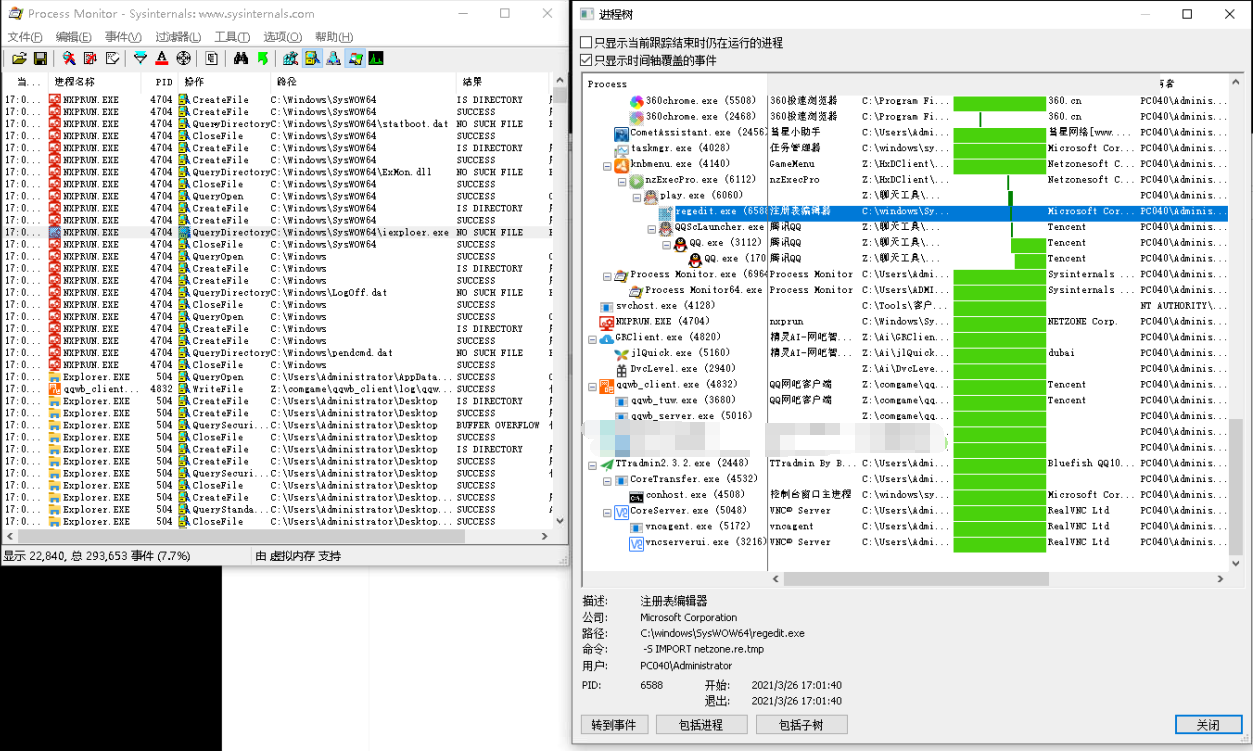Collapse the TTradmin2.3.2.exe node
This screenshot has width=1253, height=751.
[592, 464]
